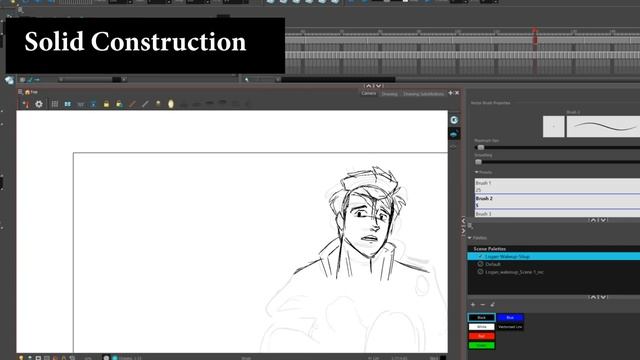
Task: Open the Colour view menu icon
Action: click(x=470, y=226)
